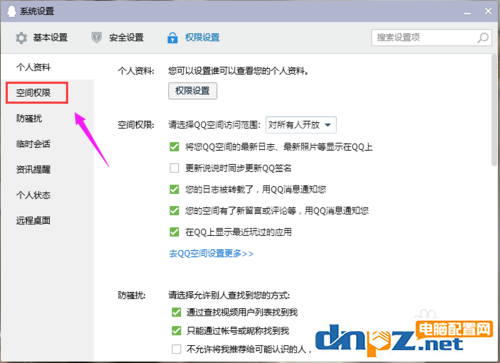
Task: Select 个人状态 in the sidebar
Action: pos(33,195)
